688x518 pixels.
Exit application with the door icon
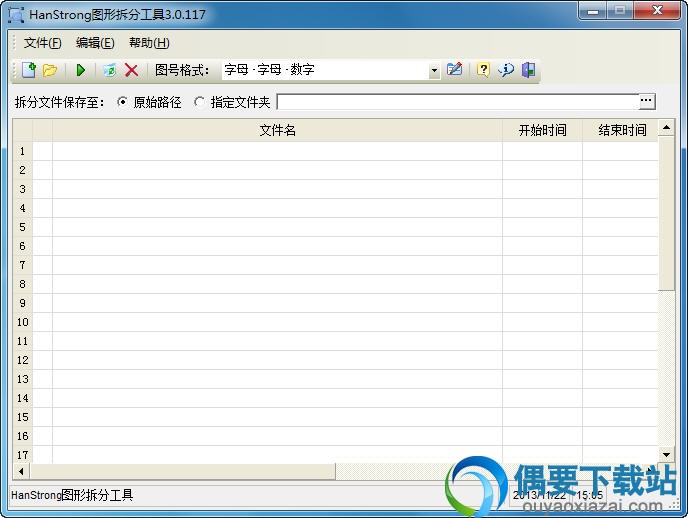pos(528,70)
